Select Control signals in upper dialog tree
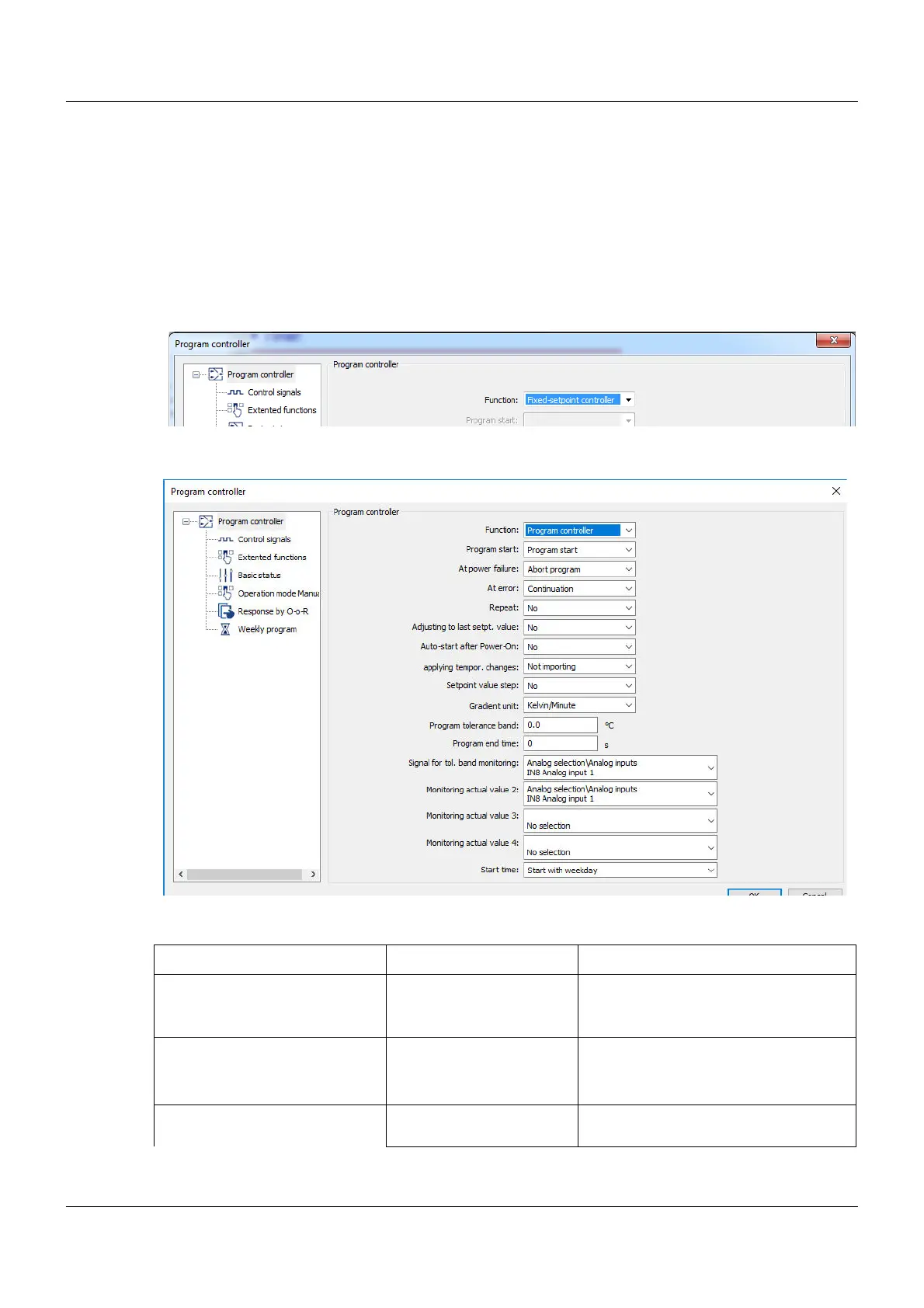The image size is (924, 1308). 274,392
